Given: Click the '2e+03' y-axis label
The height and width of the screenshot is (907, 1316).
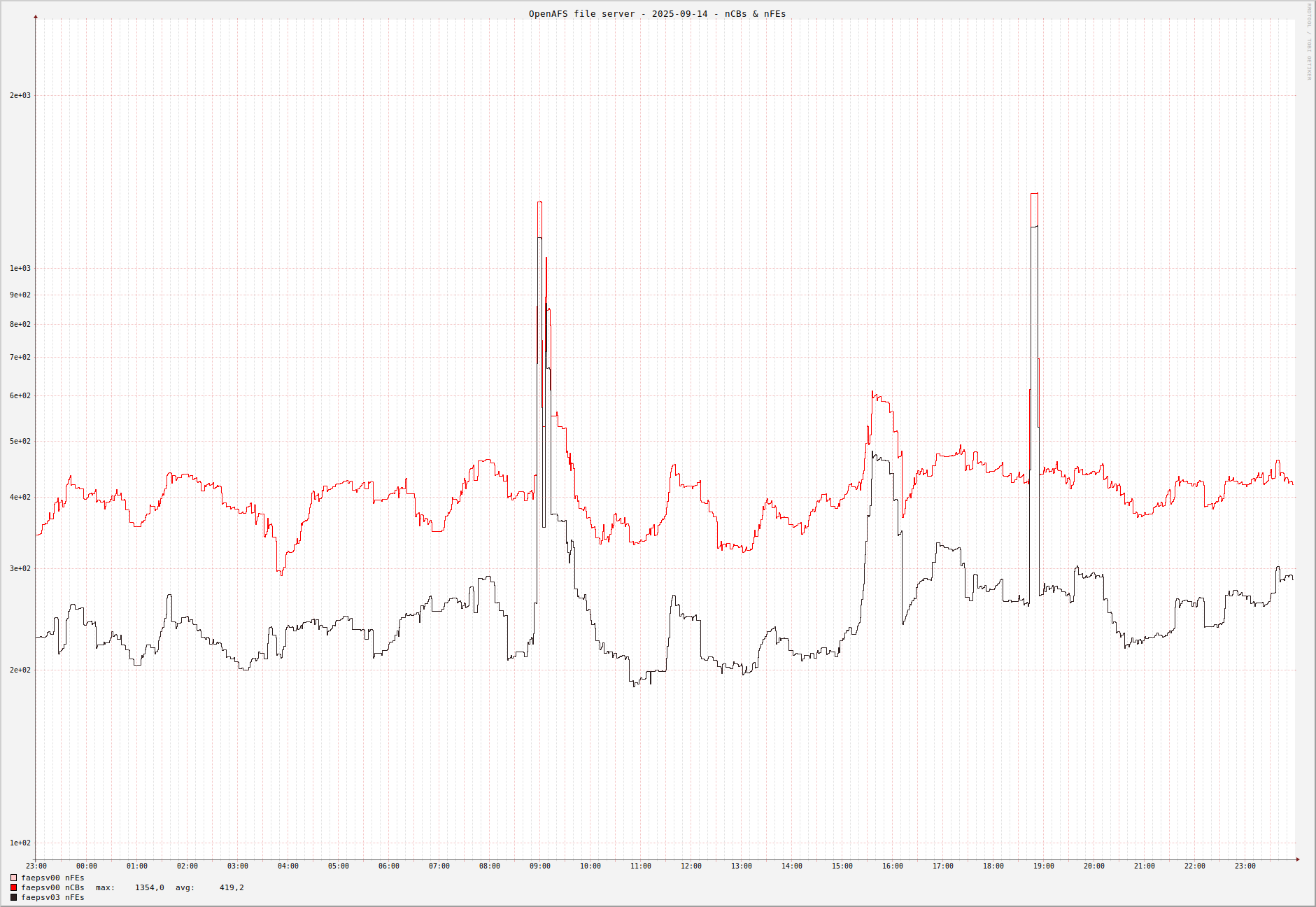Looking at the screenshot, I should point(20,95).
